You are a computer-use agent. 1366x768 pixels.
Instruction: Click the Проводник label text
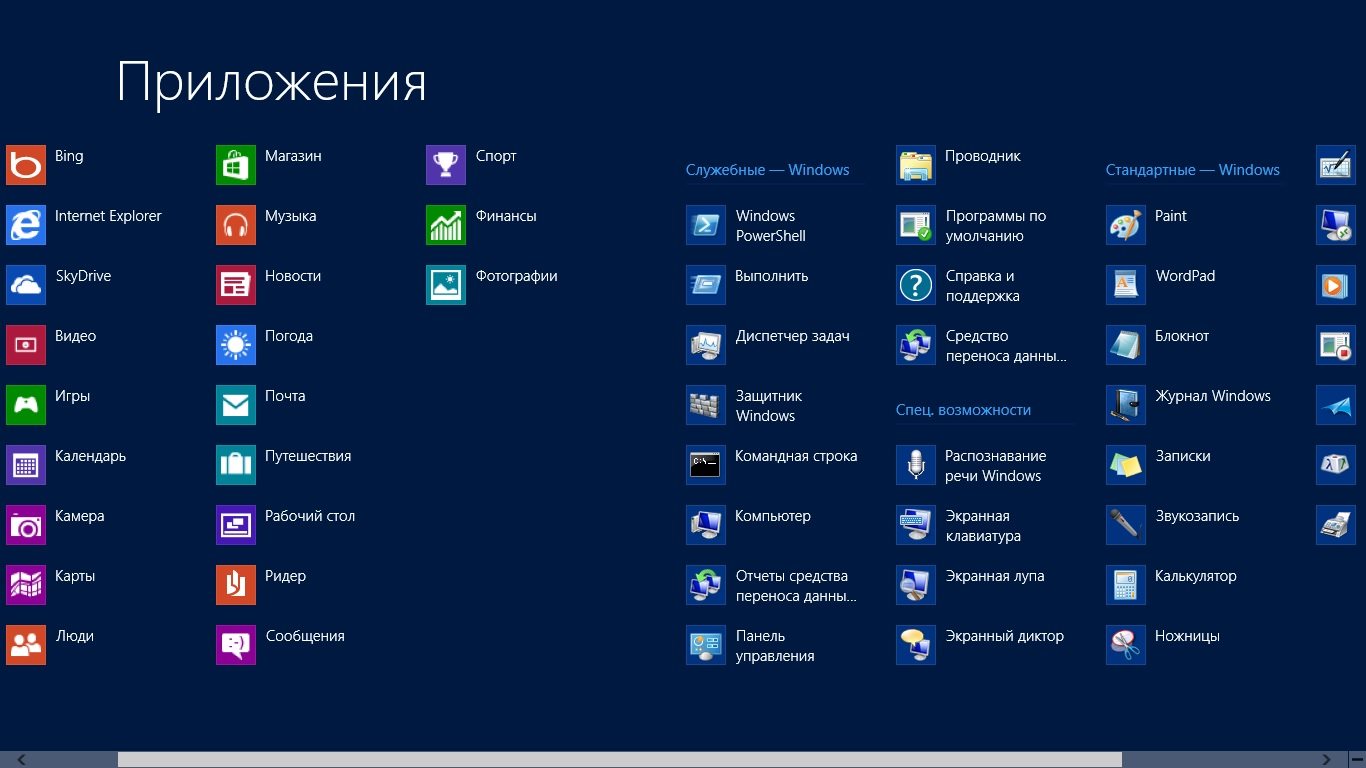[983, 156]
